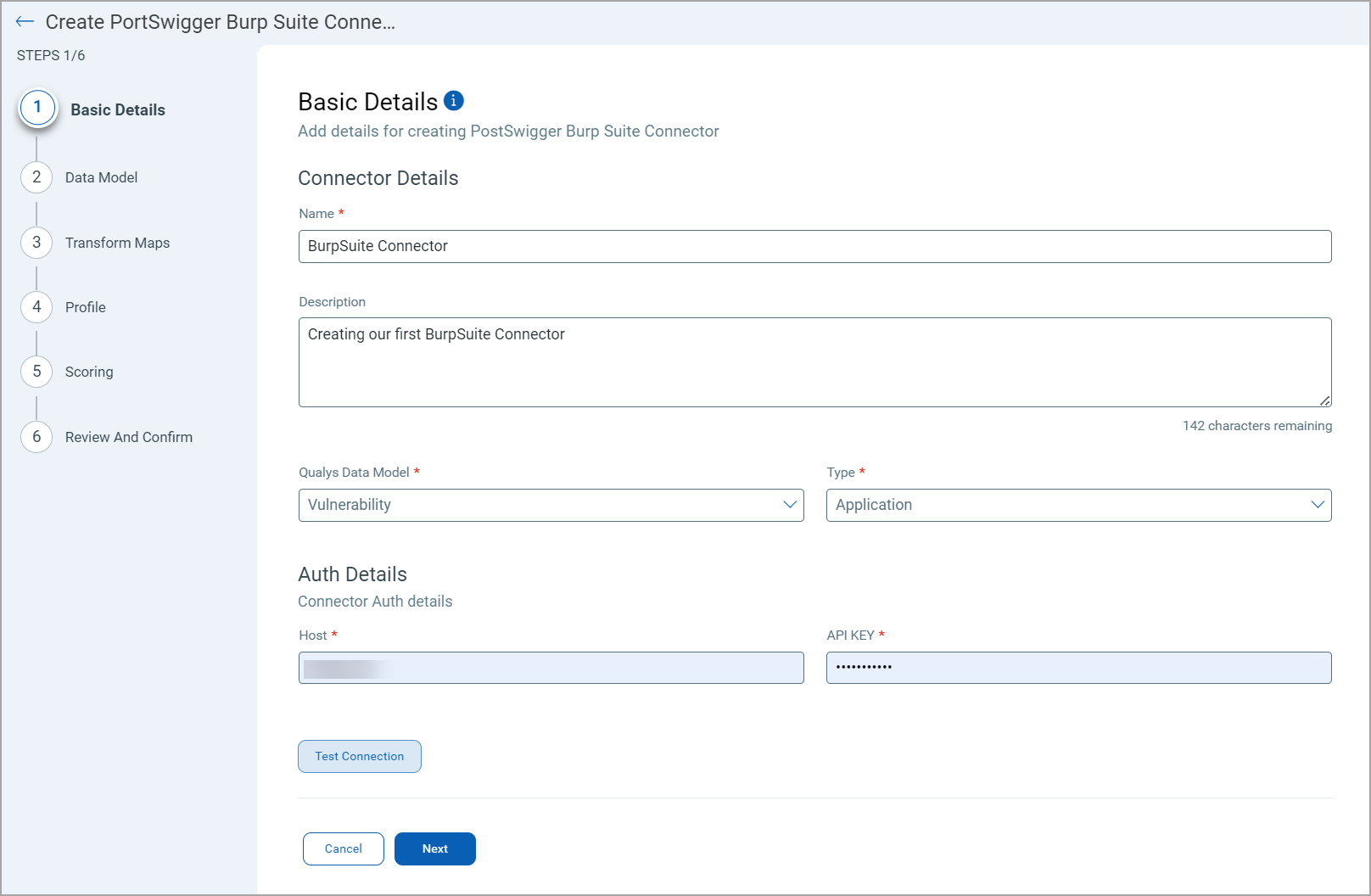Click the Next button
The height and width of the screenshot is (896, 1371).
(x=434, y=848)
